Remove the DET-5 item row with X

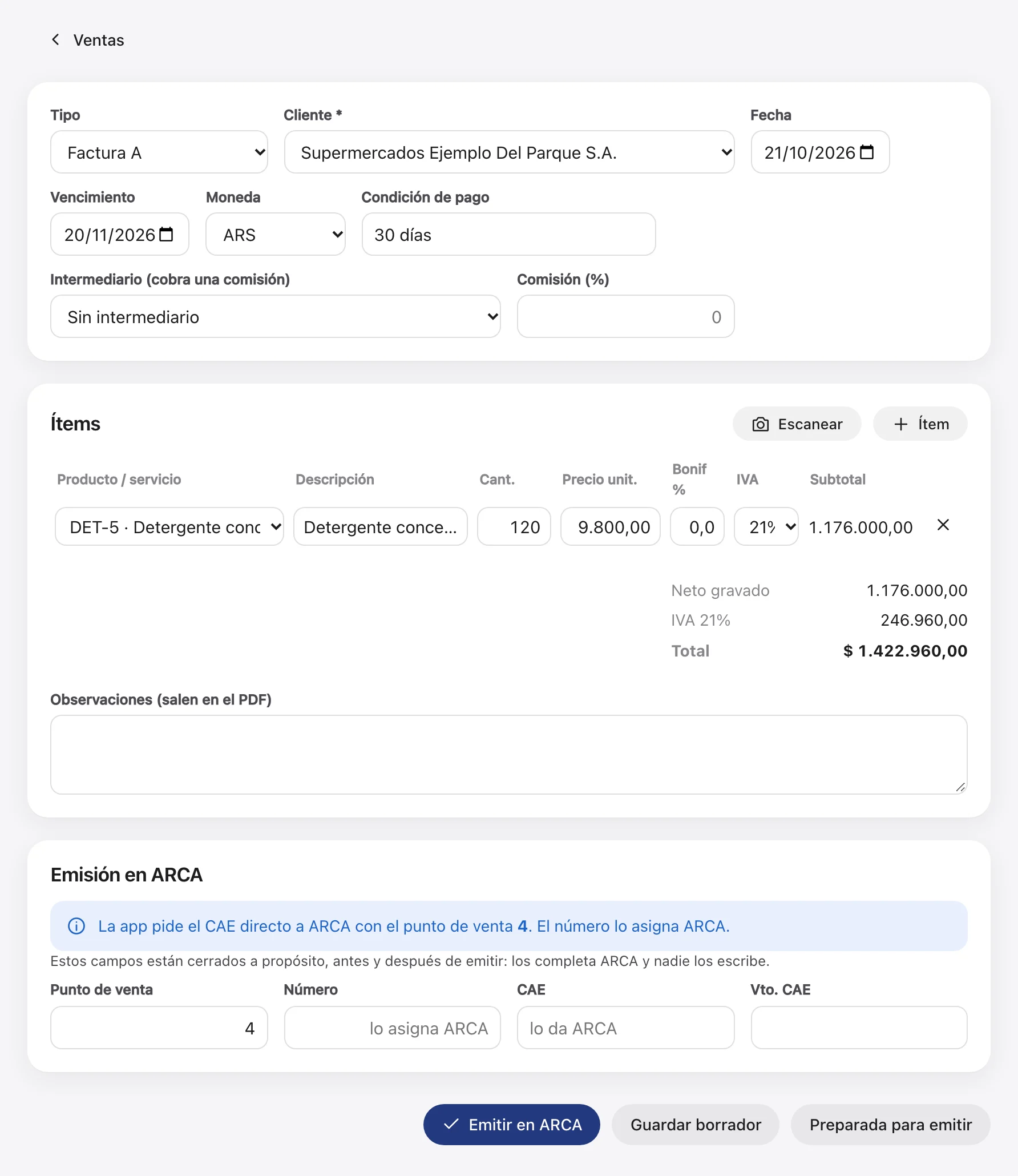coord(943,525)
